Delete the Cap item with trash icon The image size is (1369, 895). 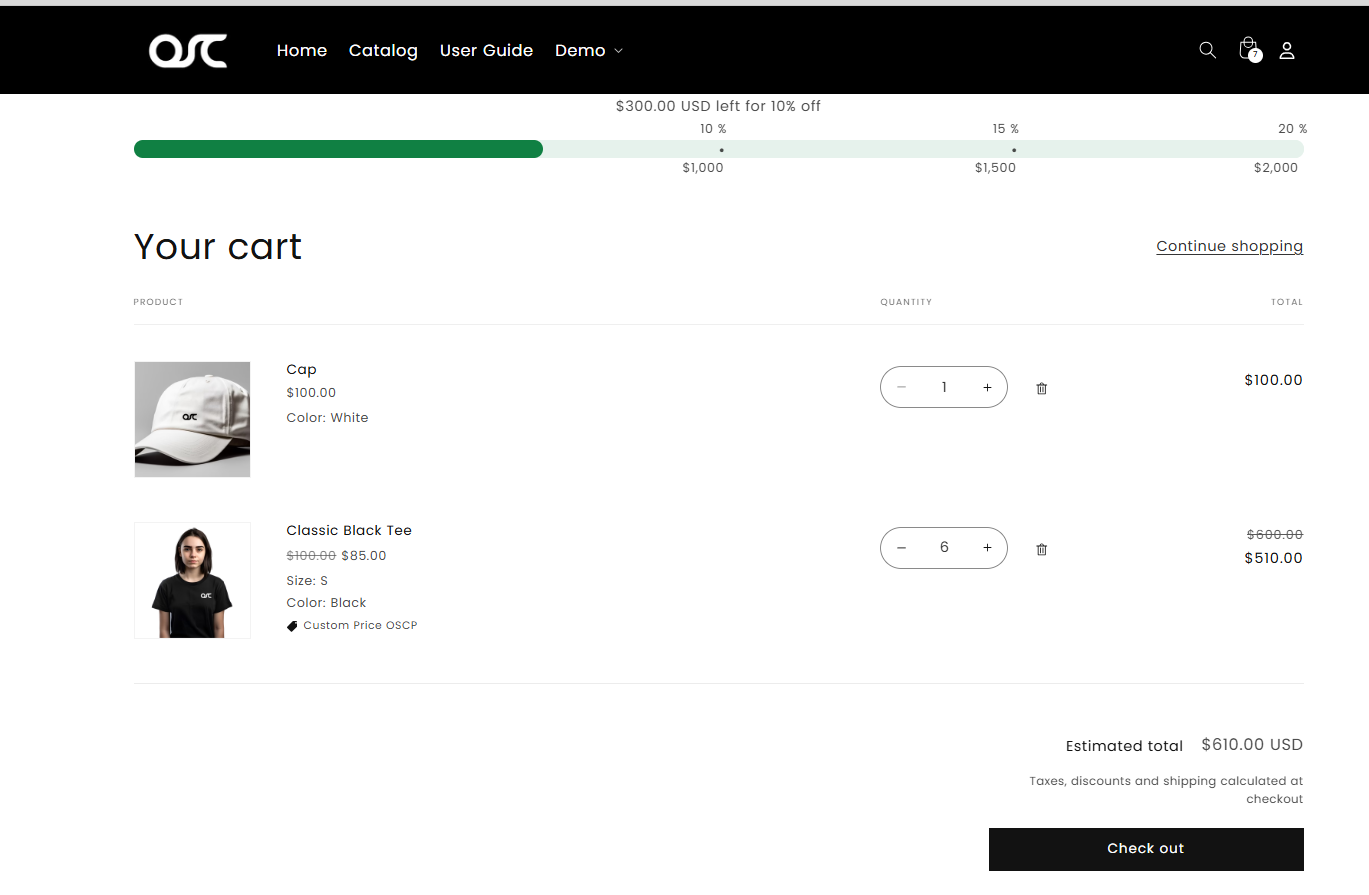coord(1041,388)
